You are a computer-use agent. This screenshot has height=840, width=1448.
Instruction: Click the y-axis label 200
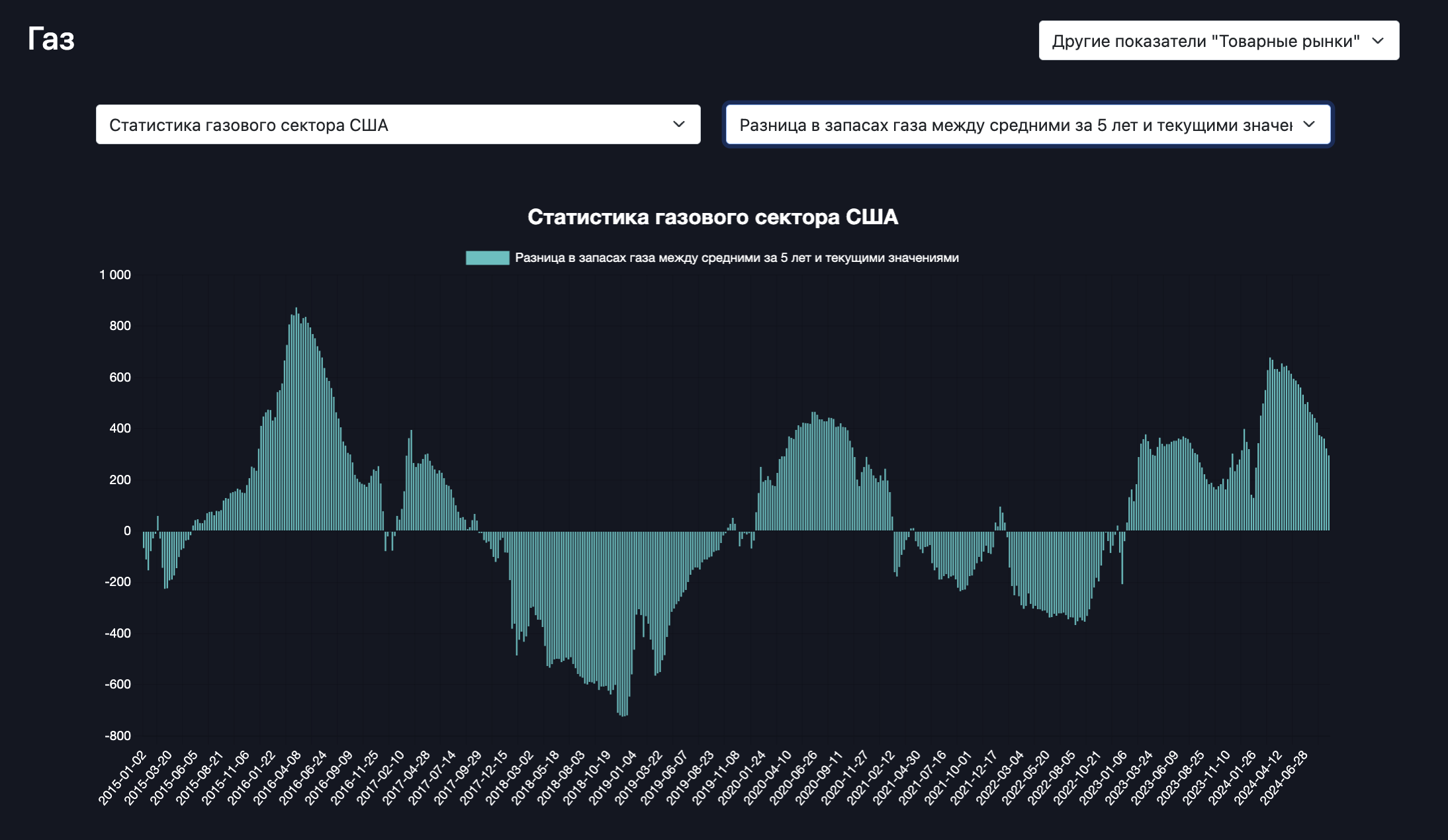[x=120, y=480]
